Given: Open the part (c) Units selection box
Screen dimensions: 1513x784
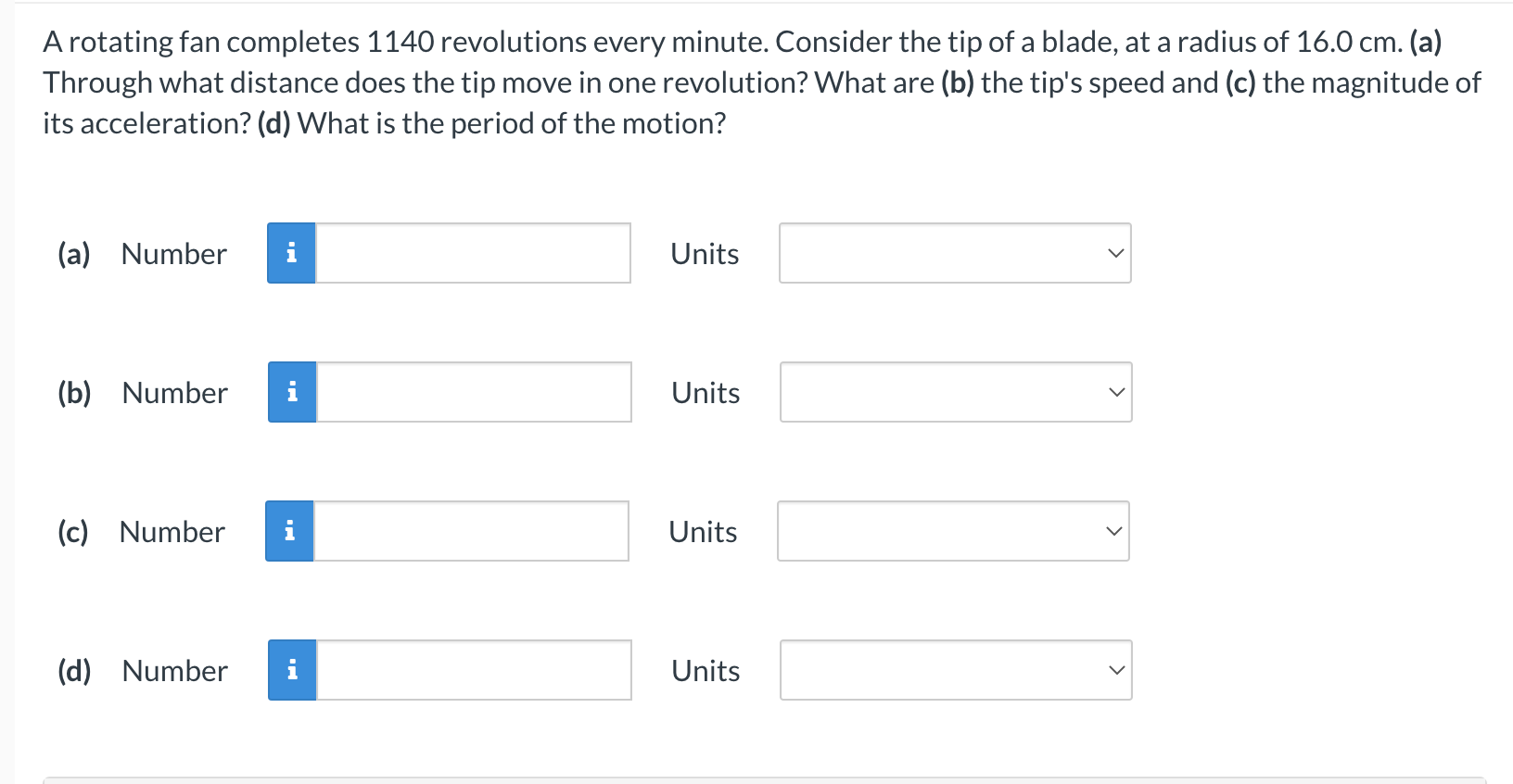Looking at the screenshot, I should pos(953,531).
